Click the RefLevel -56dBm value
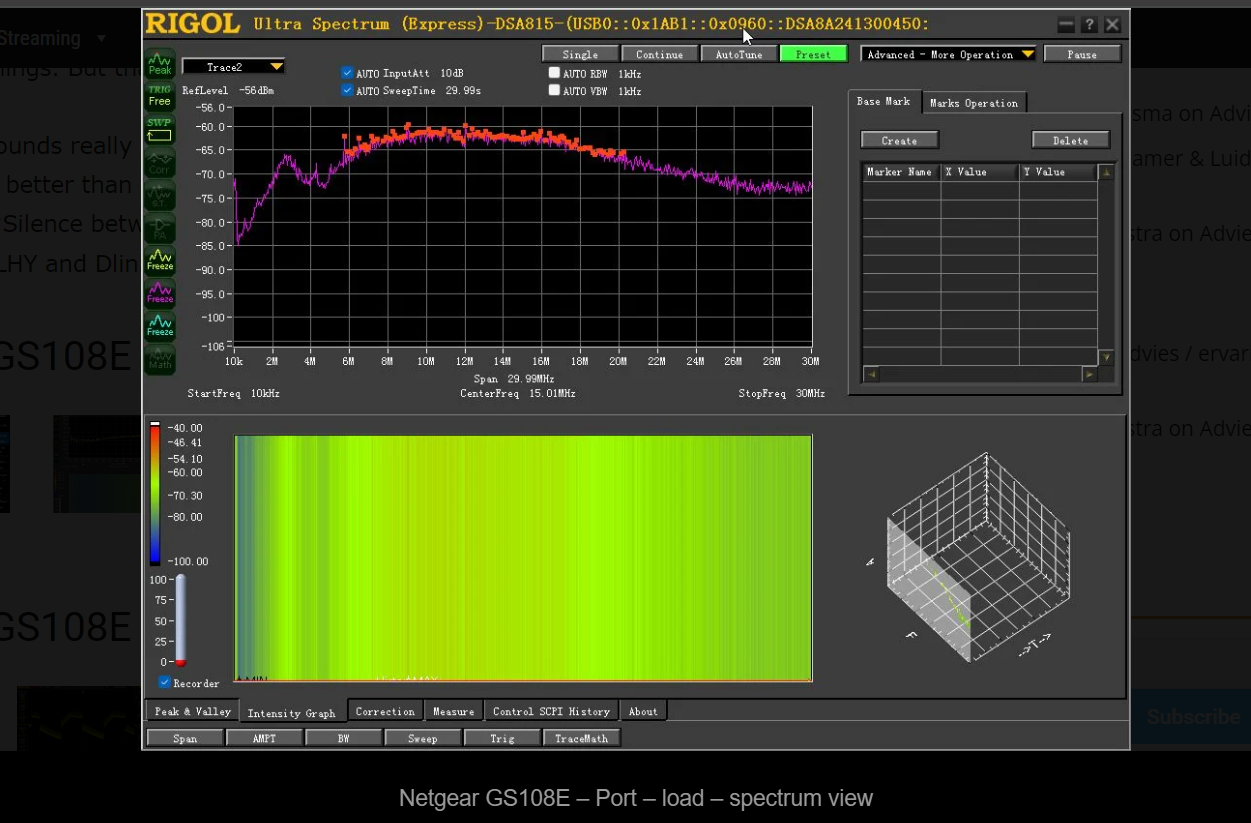1251x823 pixels. pos(228,90)
